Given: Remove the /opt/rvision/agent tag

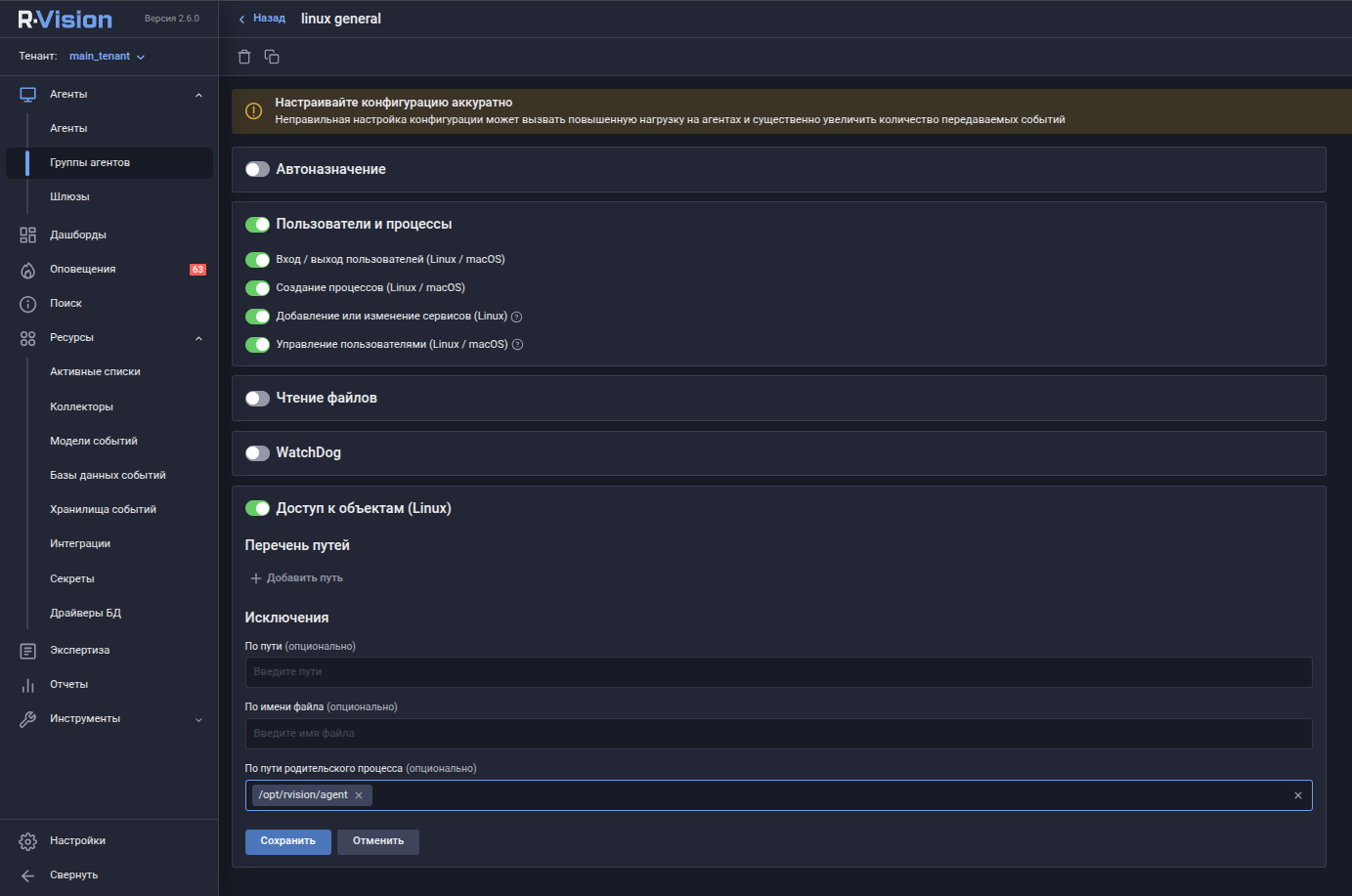Looking at the screenshot, I should 358,794.
